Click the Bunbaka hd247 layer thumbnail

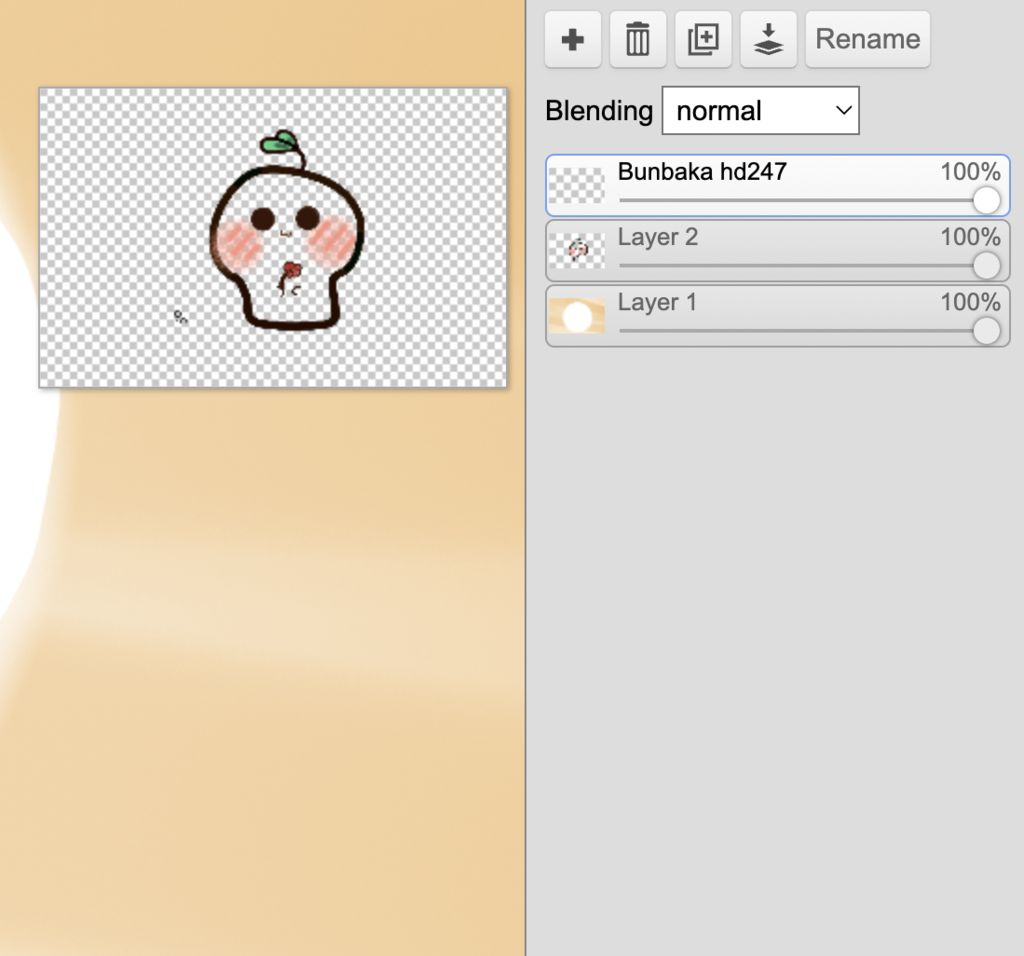577,185
